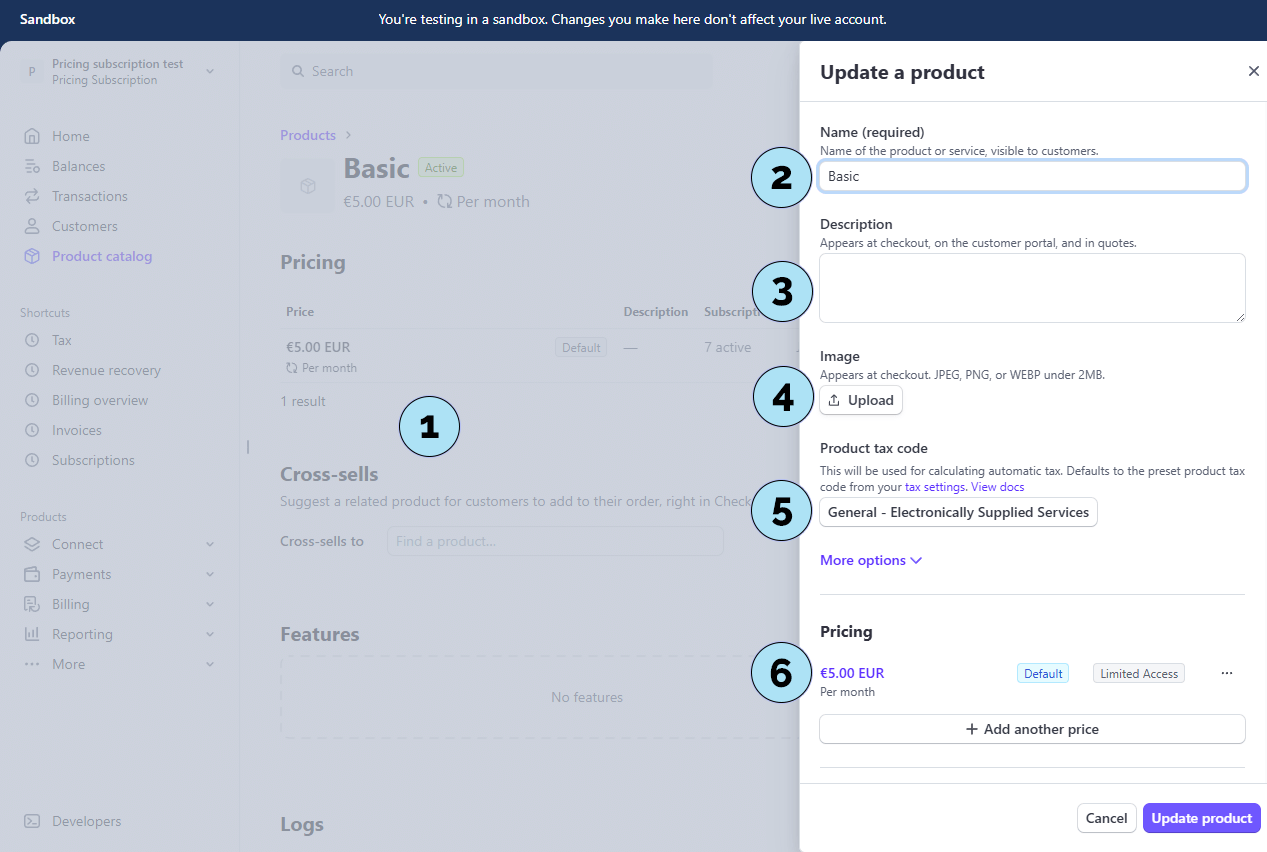Open Developers terminal icon

tap(32, 821)
